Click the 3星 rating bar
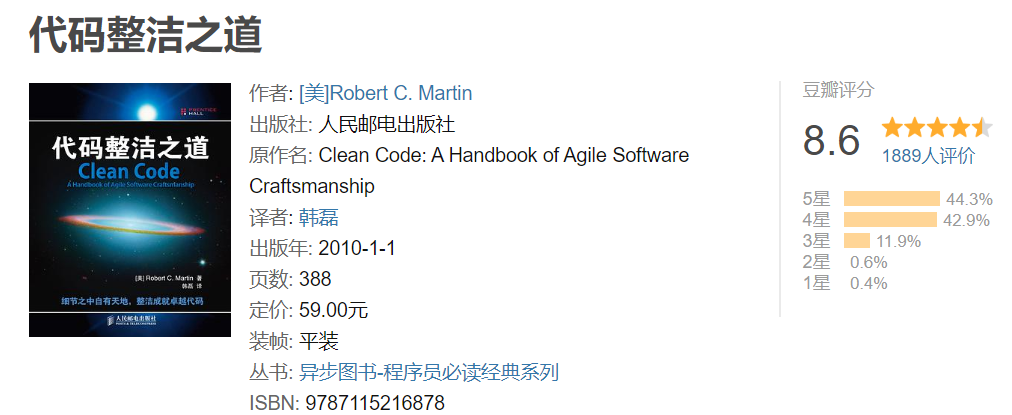1012x415 pixels. pos(856,241)
